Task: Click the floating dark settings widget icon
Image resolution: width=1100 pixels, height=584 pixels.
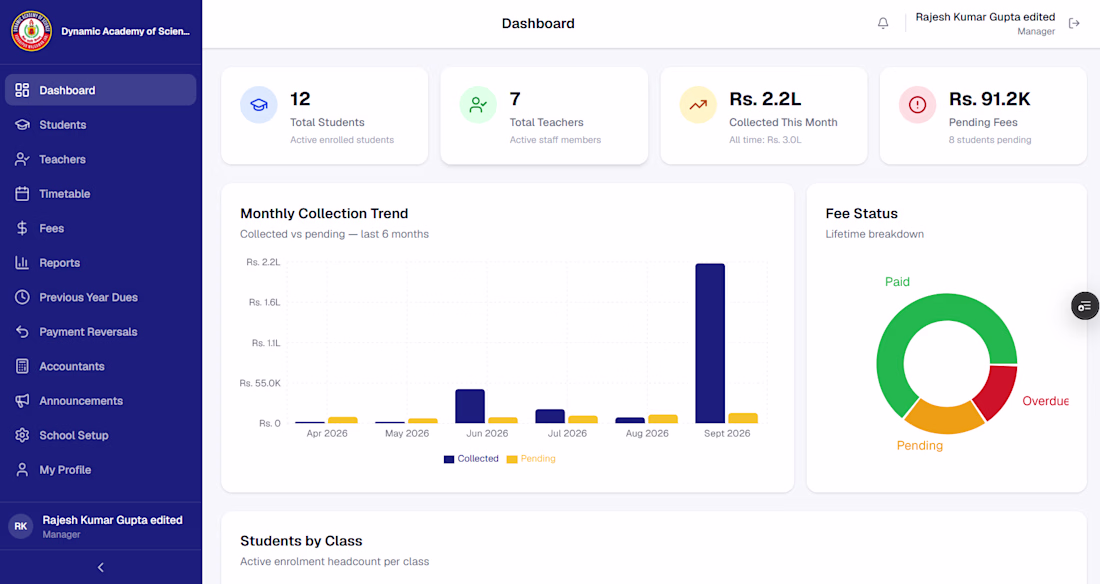Action: click(1085, 306)
